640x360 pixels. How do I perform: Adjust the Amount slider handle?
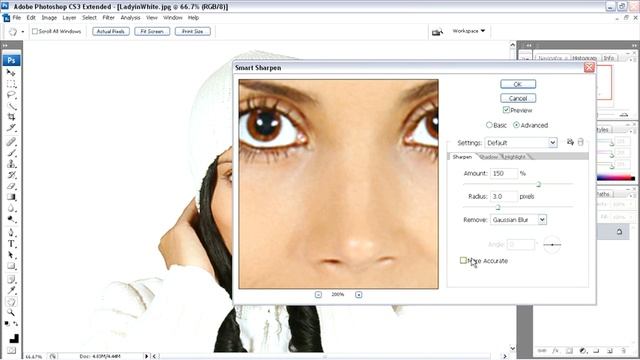click(538, 184)
